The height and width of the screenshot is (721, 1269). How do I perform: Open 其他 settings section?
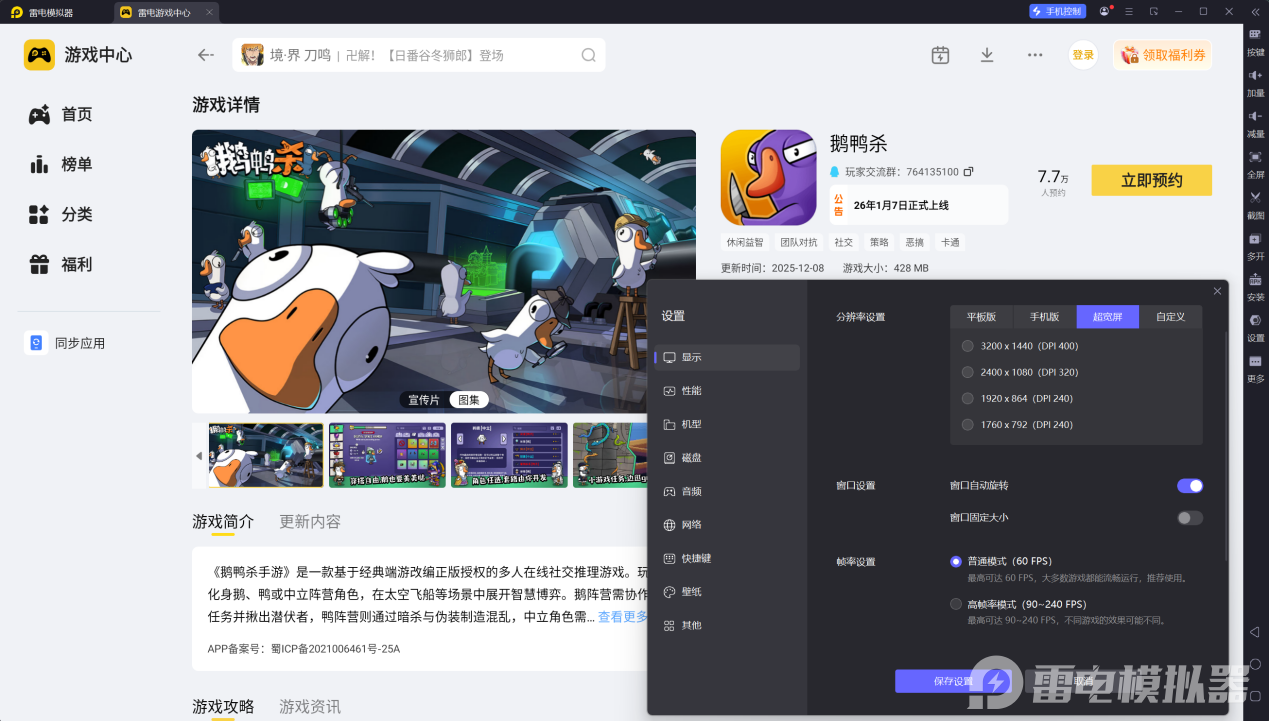point(728,625)
